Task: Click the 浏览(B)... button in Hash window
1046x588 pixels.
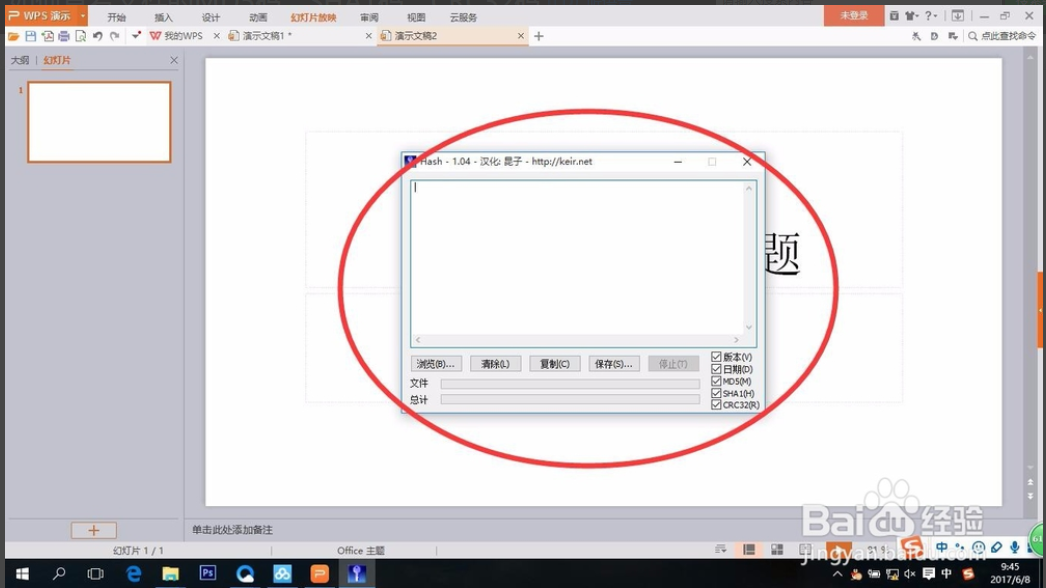Action: tap(436, 364)
